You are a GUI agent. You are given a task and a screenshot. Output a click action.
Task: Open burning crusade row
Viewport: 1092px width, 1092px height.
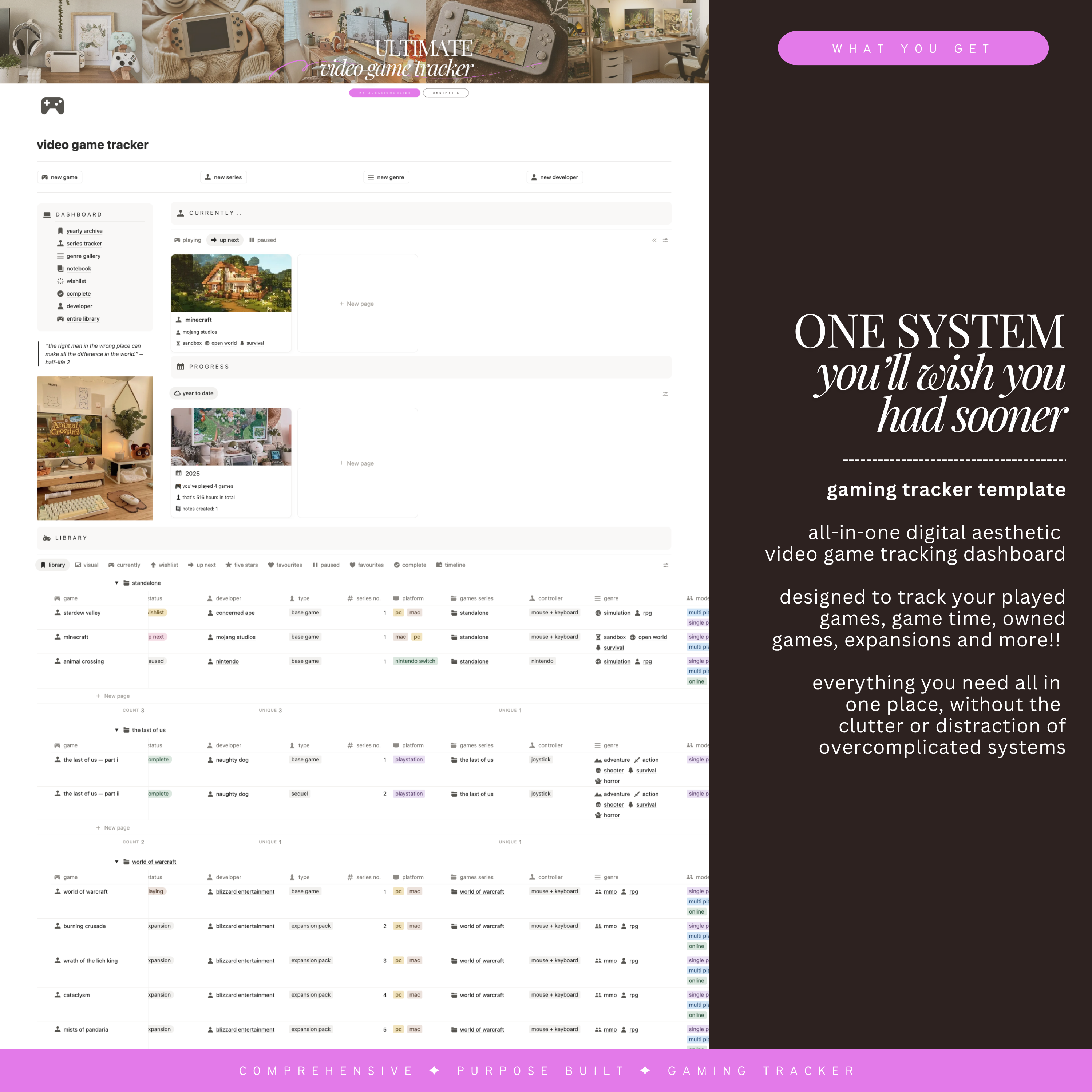[84, 926]
